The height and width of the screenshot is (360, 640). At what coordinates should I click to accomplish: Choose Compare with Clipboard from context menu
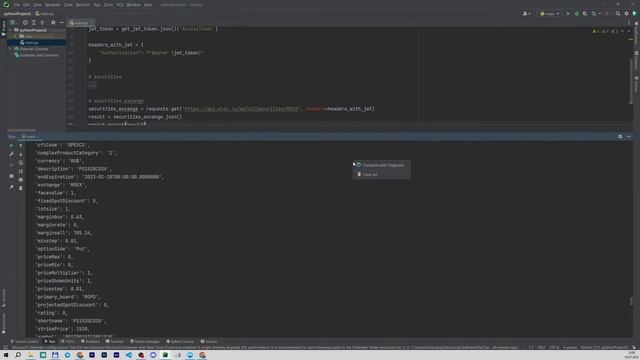[x=382, y=165]
